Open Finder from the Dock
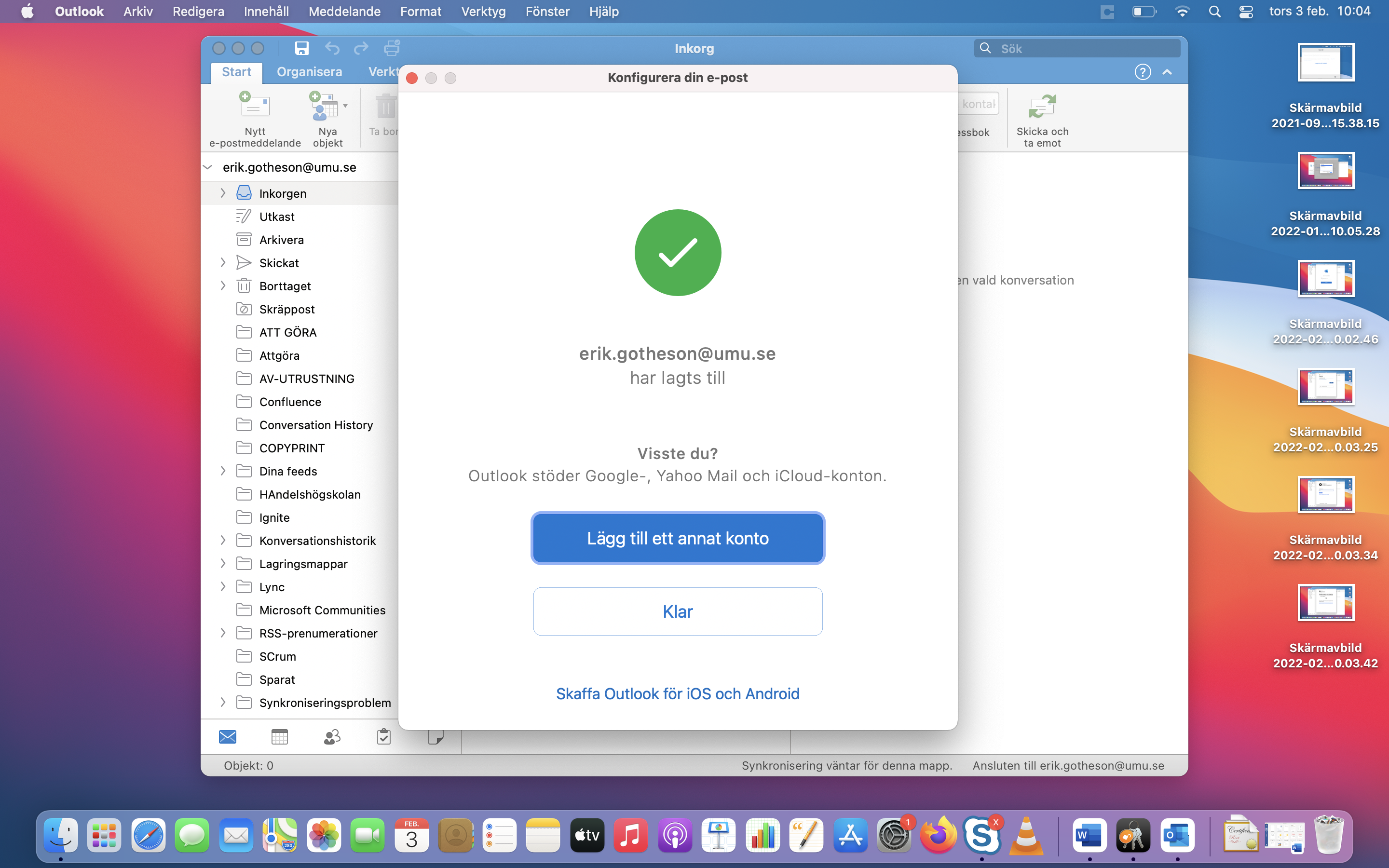The image size is (1389, 868). coord(60,835)
